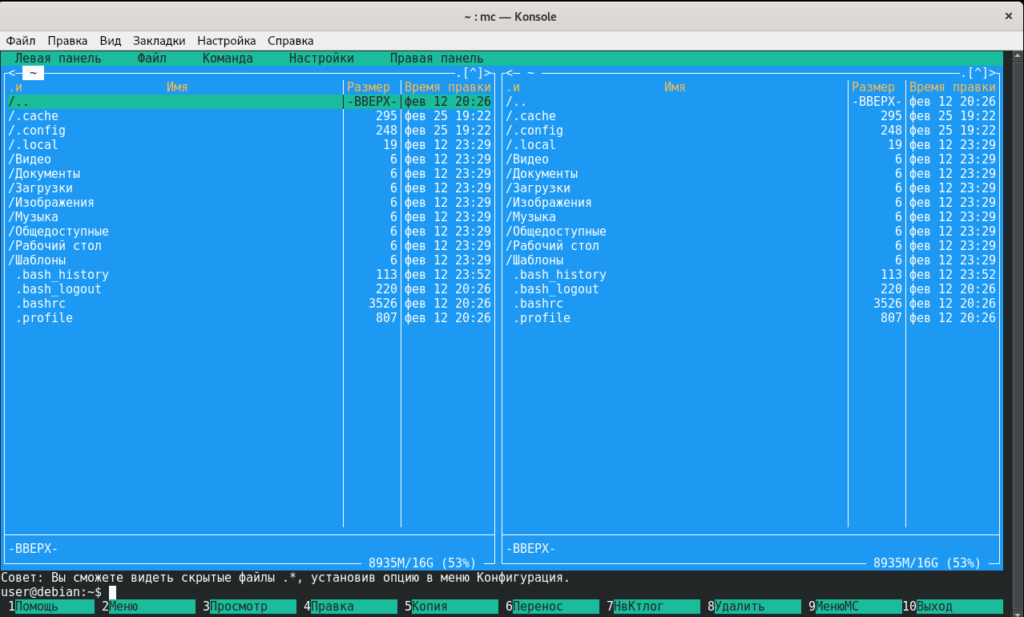This screenshot has width=1024, height=617.
Task: Sort left panel by Размер column
Action: pyautogui.click(x=368, y=87)
